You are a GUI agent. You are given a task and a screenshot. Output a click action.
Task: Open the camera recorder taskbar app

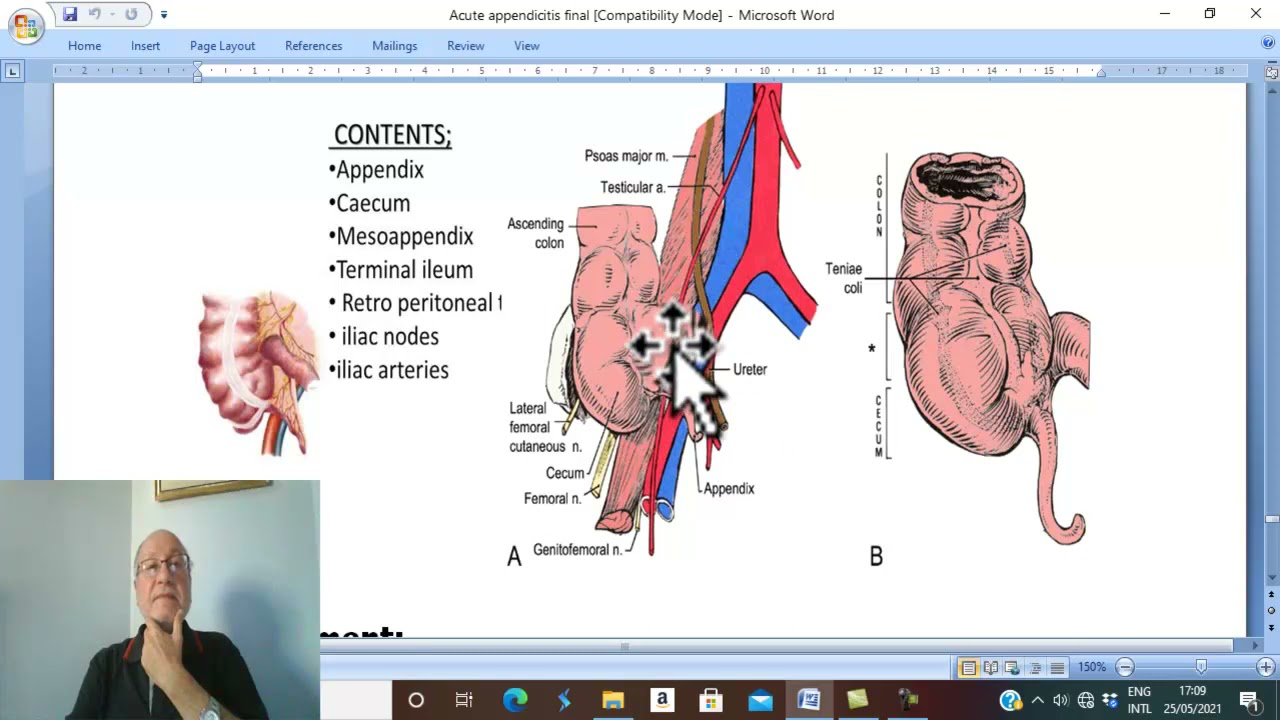pyautogui.click(x=907, y=700)
